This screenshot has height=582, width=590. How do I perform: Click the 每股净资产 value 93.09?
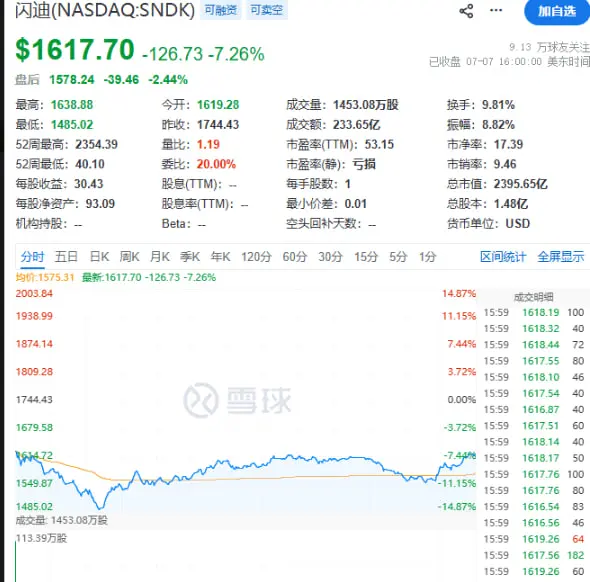click(100, 204)
